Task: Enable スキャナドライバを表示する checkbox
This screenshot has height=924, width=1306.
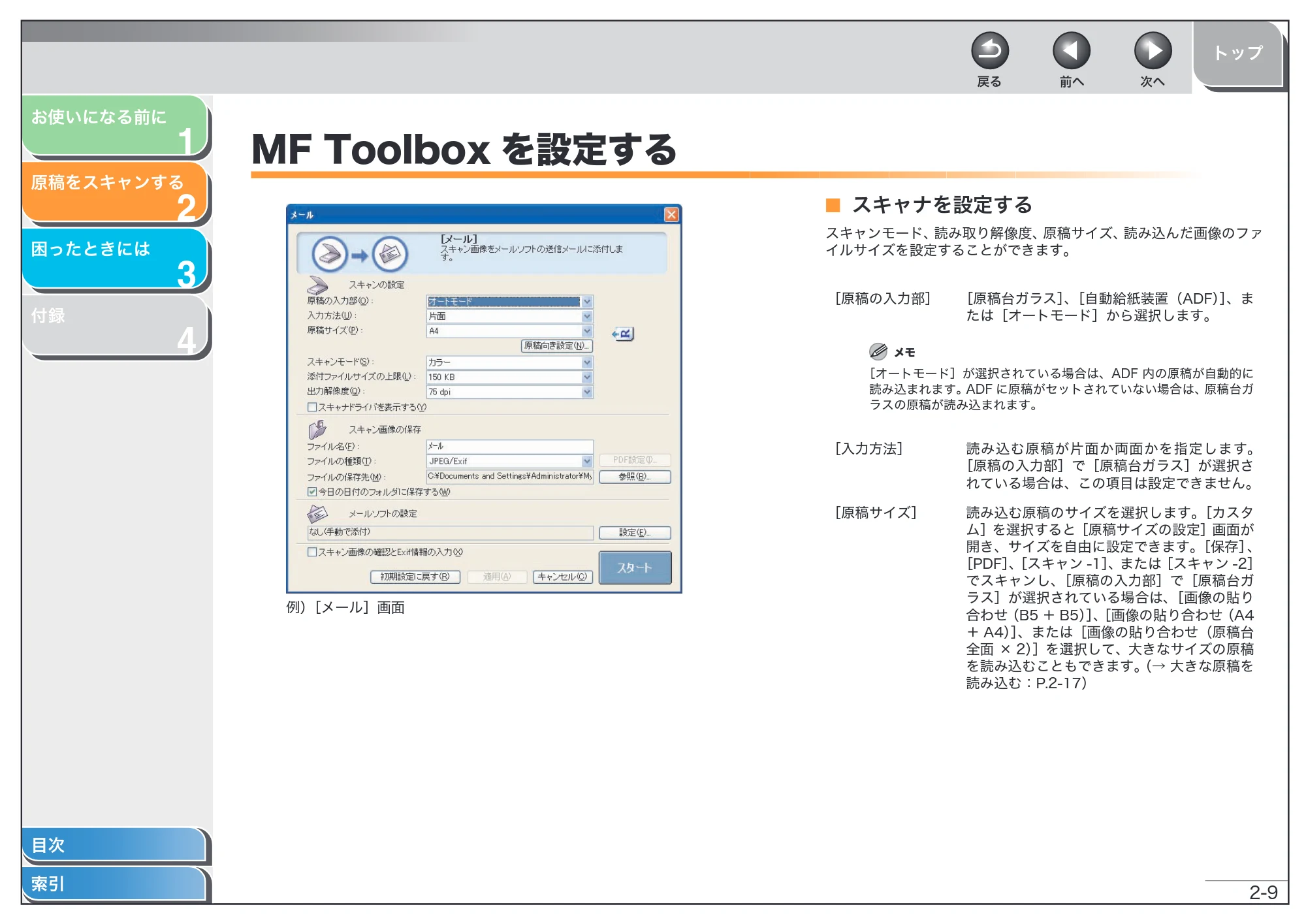Action: 312,407
